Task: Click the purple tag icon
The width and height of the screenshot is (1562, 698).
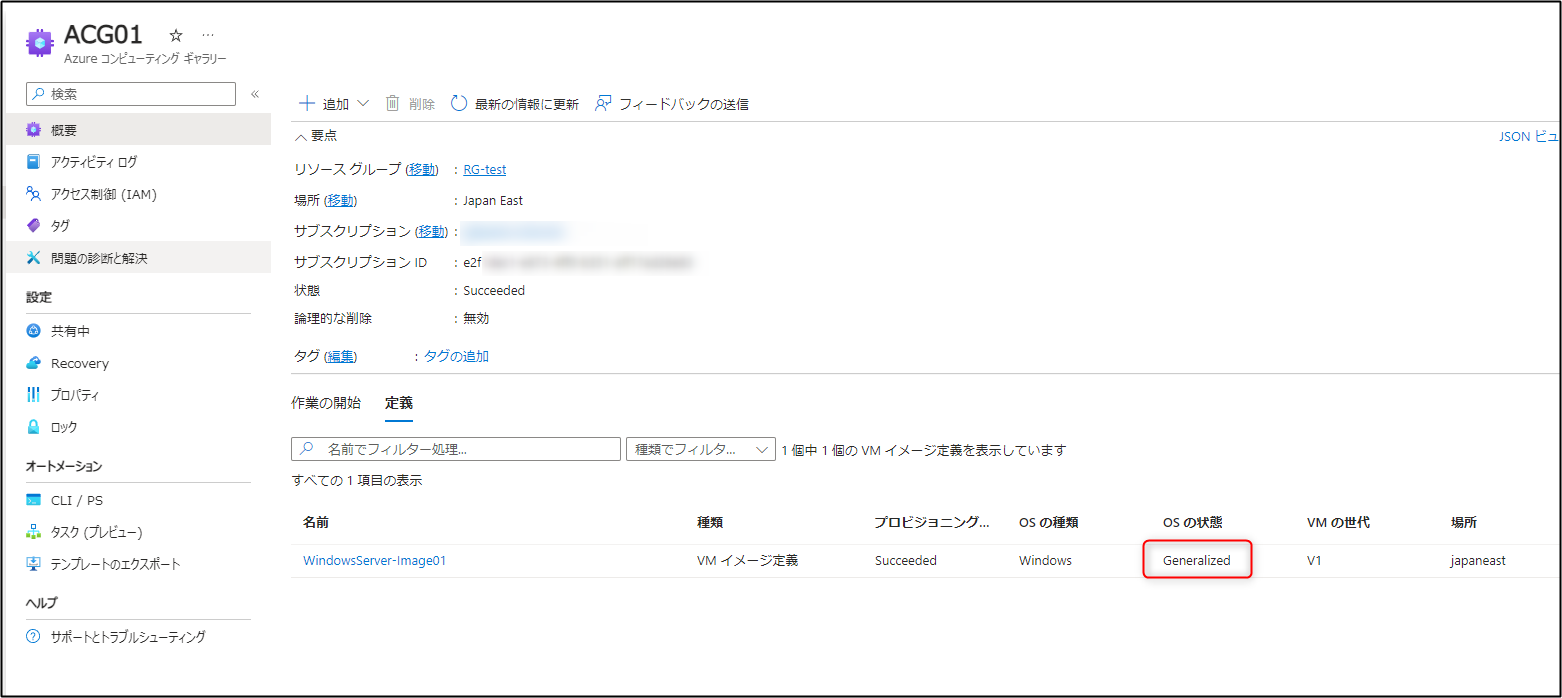Action: coord(34,226)
